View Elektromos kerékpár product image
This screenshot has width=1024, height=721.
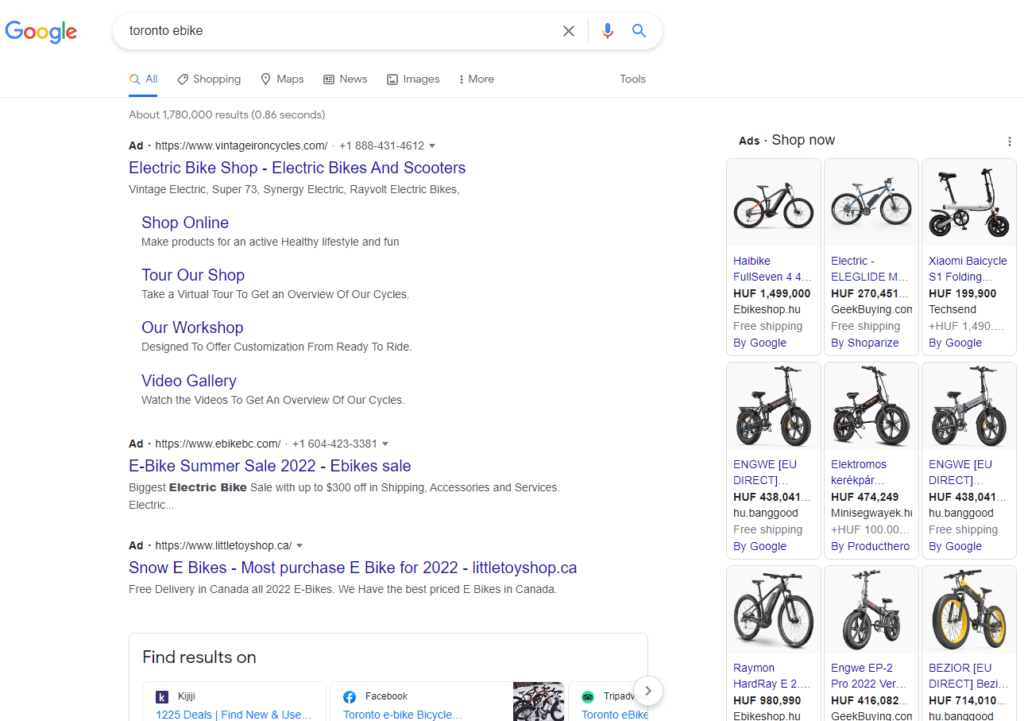pyautogui.click(x=871, y=407)
